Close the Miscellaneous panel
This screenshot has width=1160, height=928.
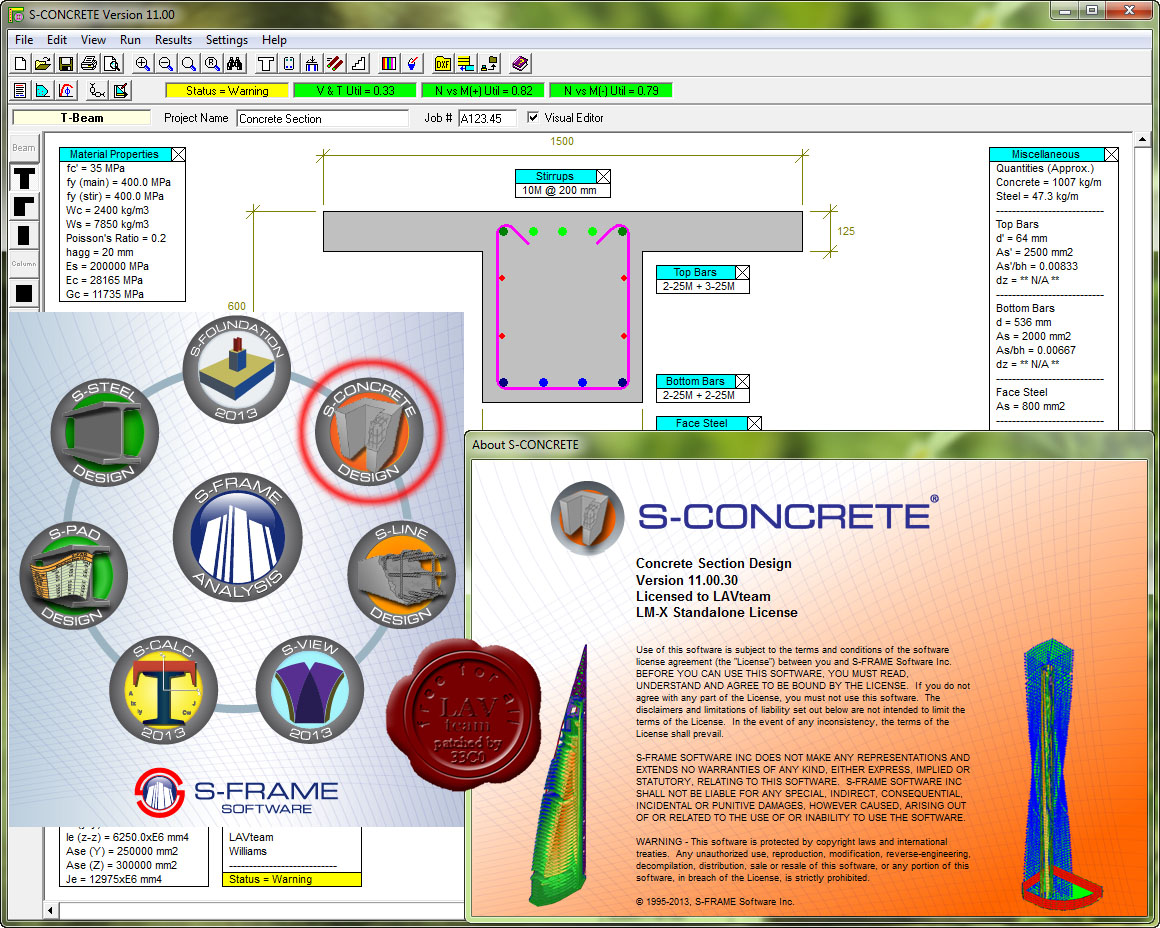point(1111,154)
